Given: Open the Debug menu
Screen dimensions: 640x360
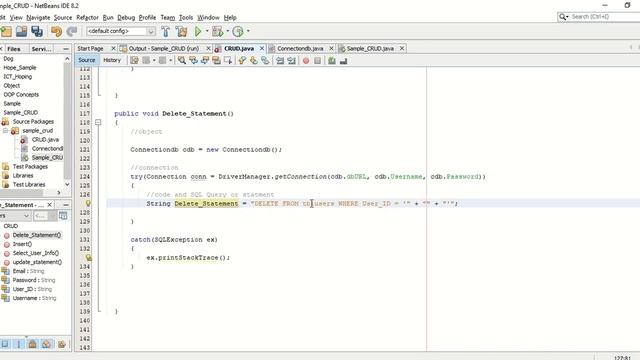Looking at the screenshot, I should [x=126, y=18].
